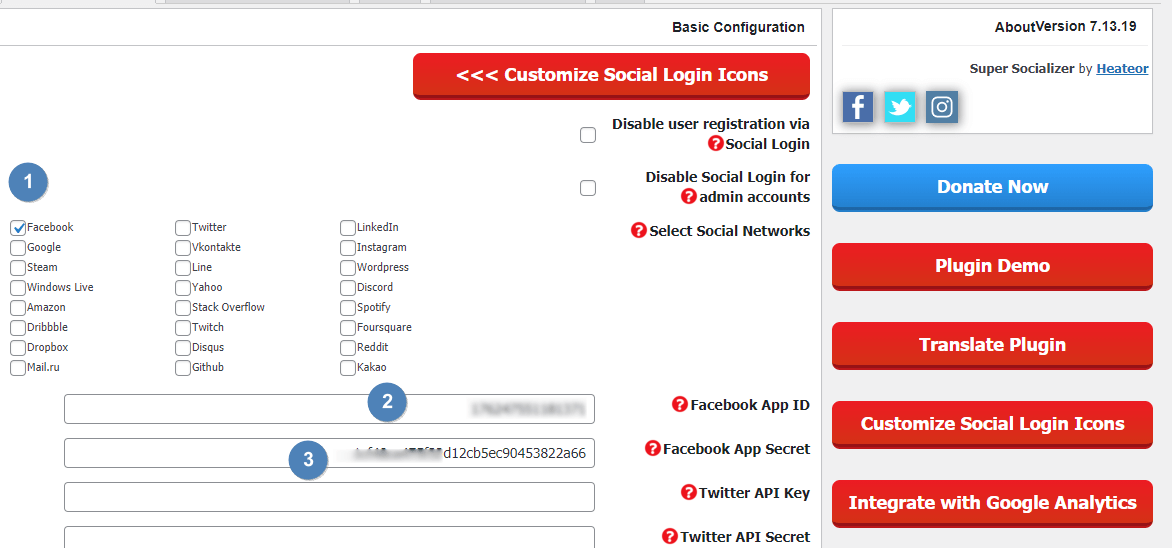Click help icon for admin accounts option
Viewport: 1172px width, 548px height.
click(689, 197)
